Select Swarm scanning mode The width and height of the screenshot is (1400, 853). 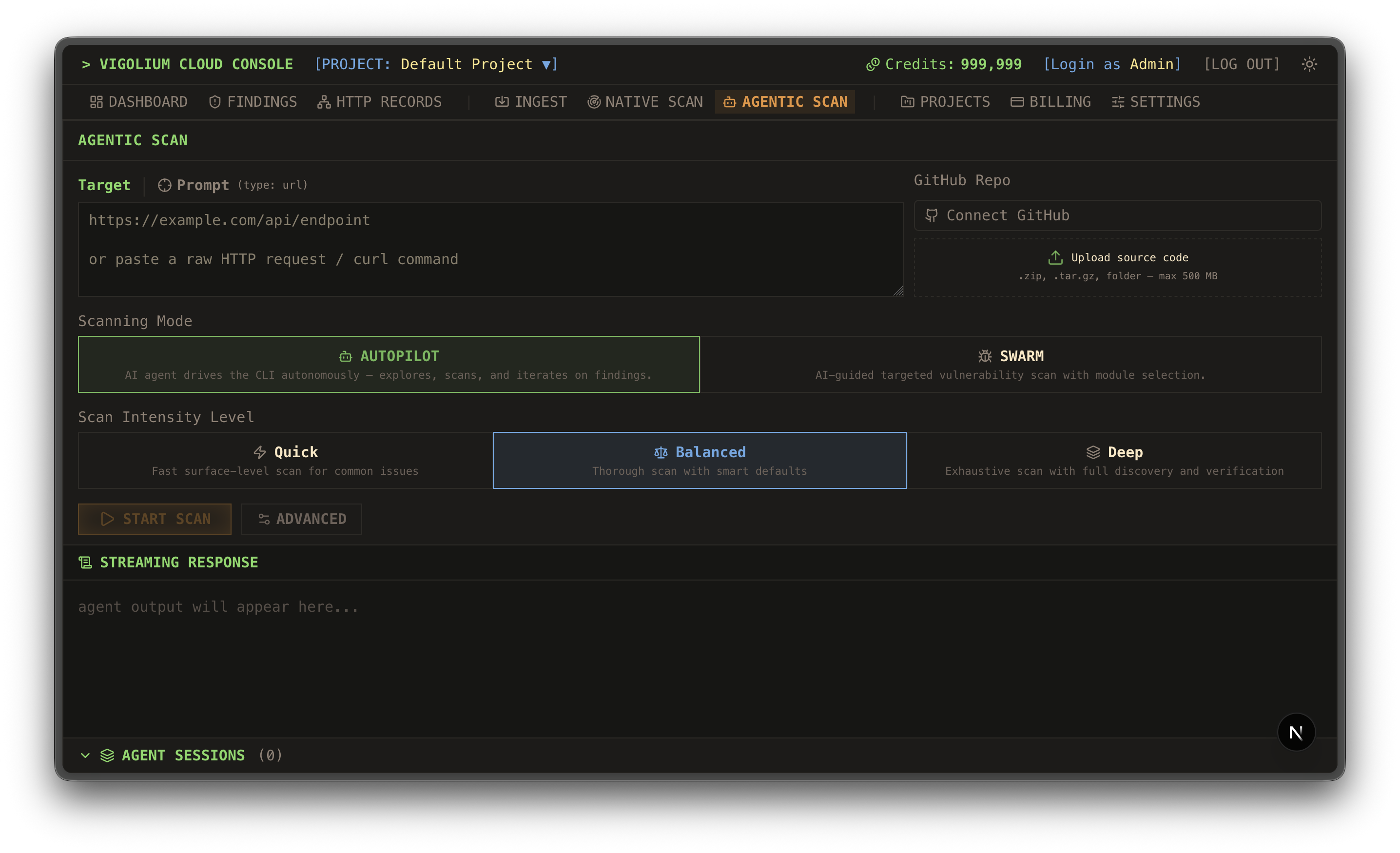1011,364
